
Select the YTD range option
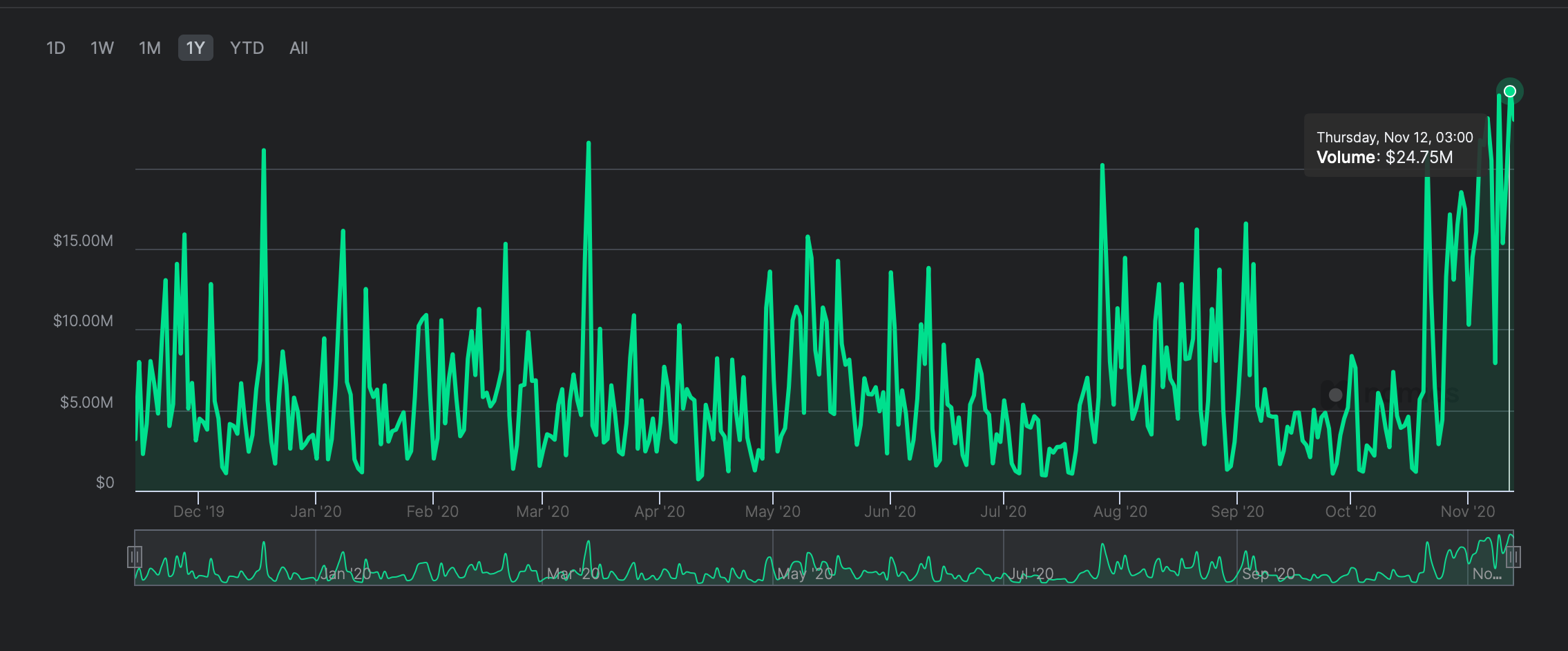coord(247,48)
